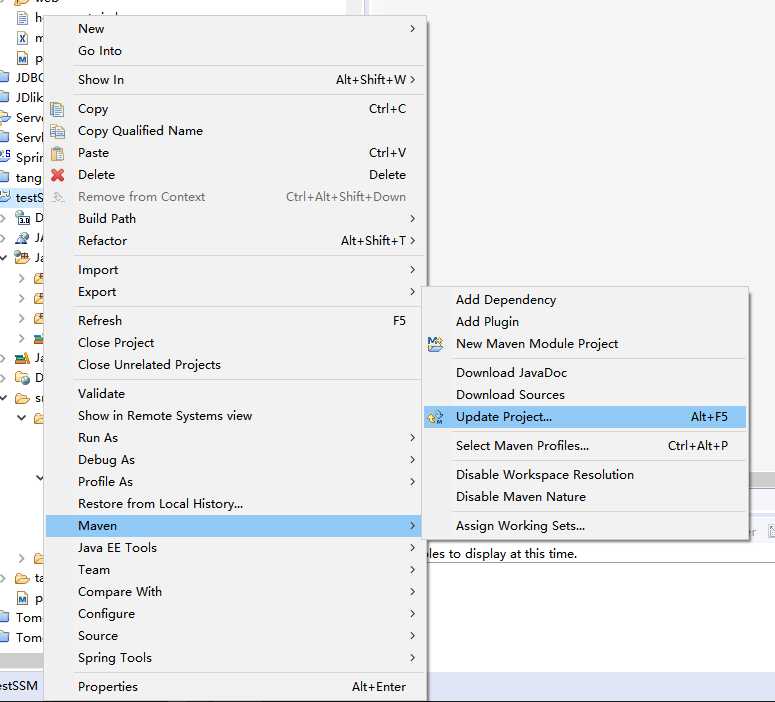
Task: Click the tang project folder icon
Action: point(4,176)
